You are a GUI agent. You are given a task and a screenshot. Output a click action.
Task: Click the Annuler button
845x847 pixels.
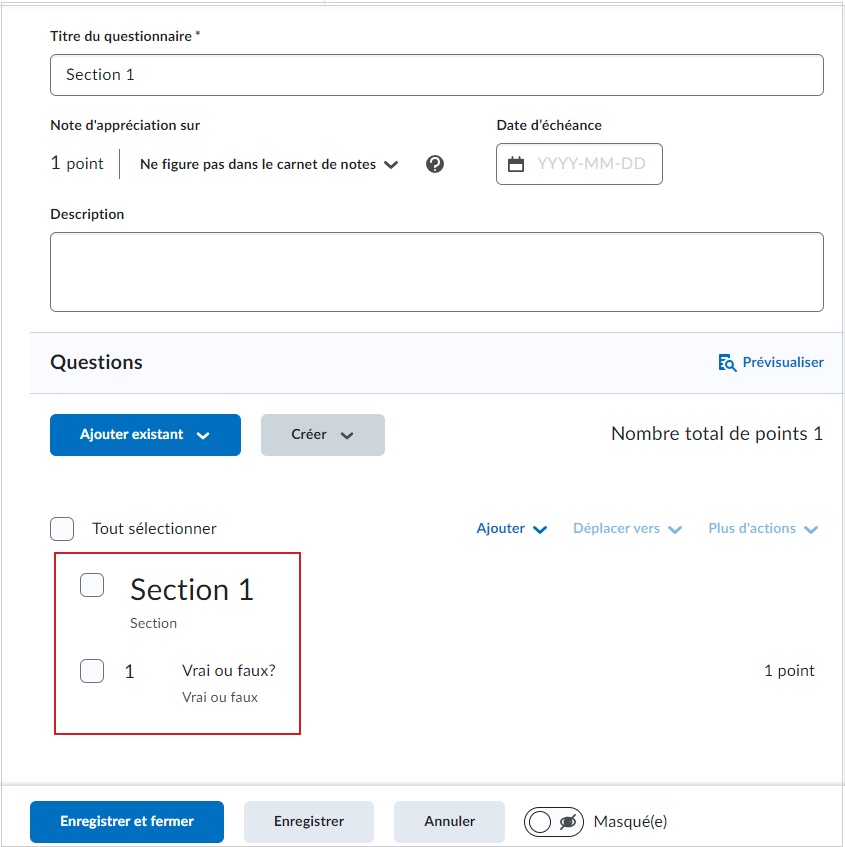click(x=450, y=822)
